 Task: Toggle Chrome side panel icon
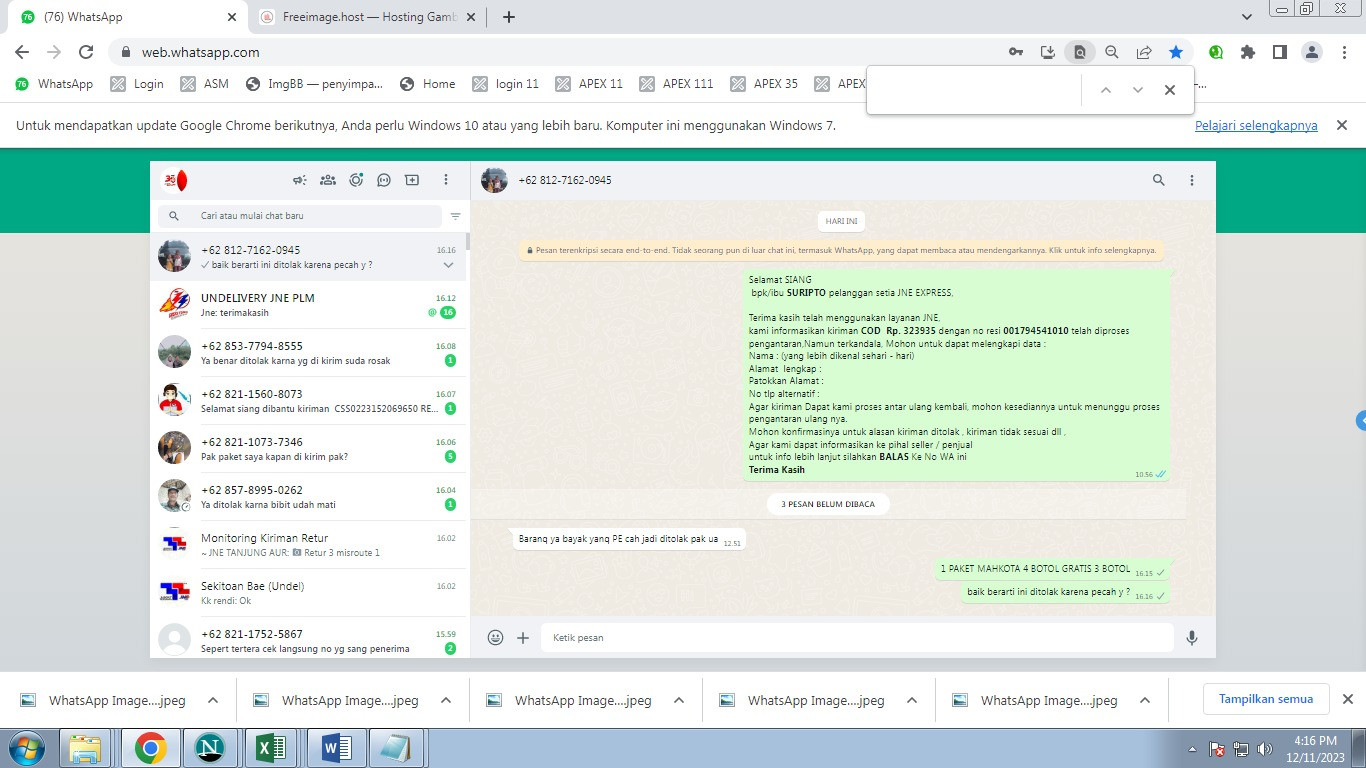pos(1279,52)
